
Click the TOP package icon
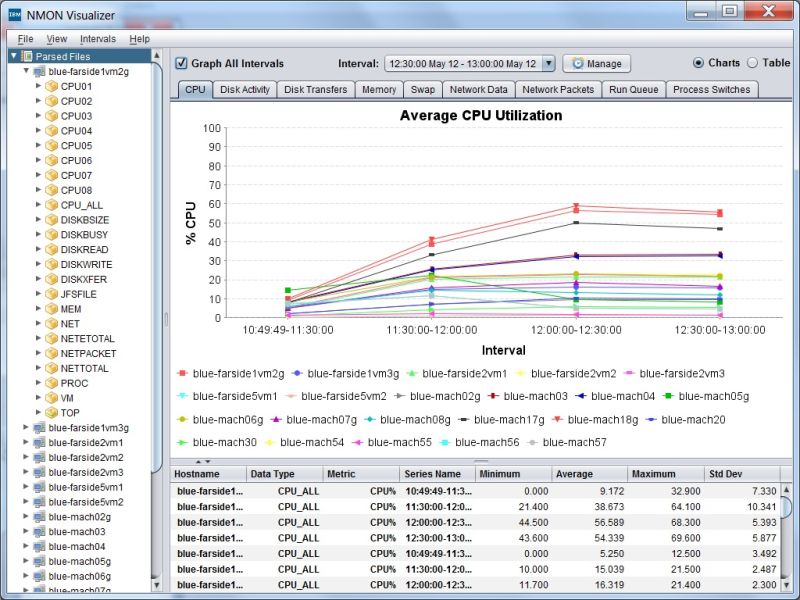coord(52,413)
